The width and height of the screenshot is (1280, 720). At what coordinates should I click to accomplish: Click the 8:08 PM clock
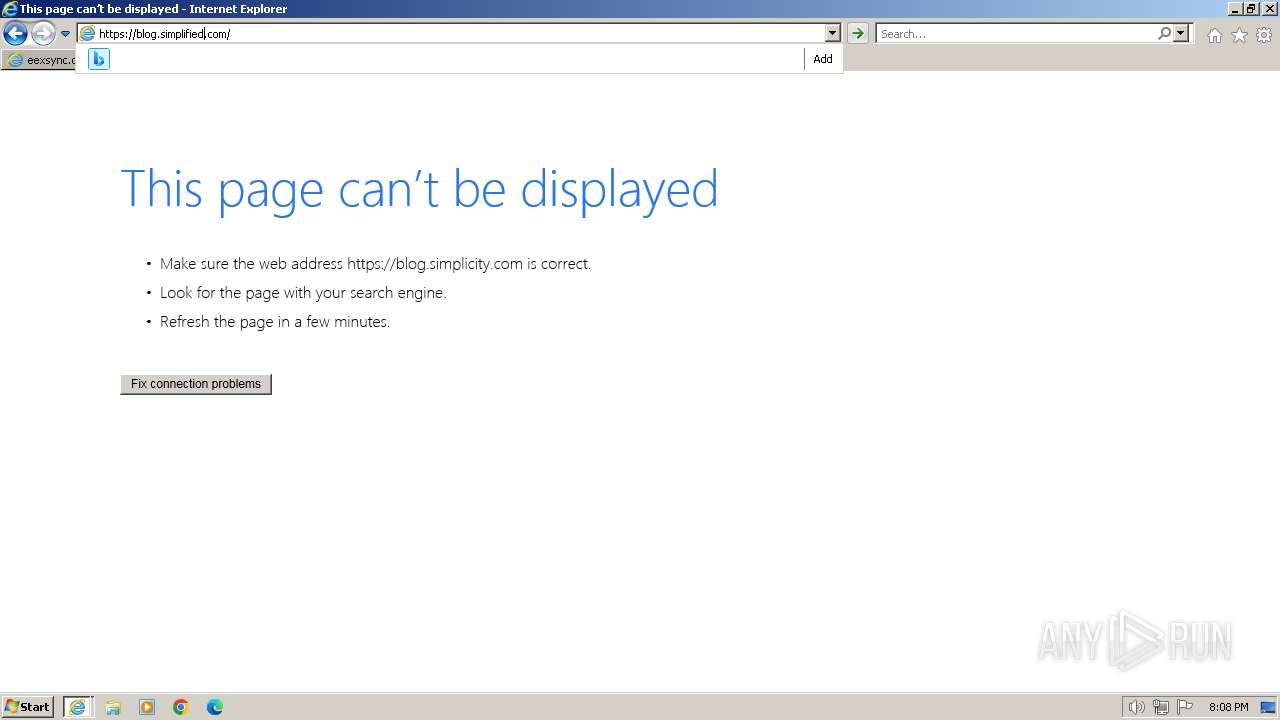tap(1228, 707)
